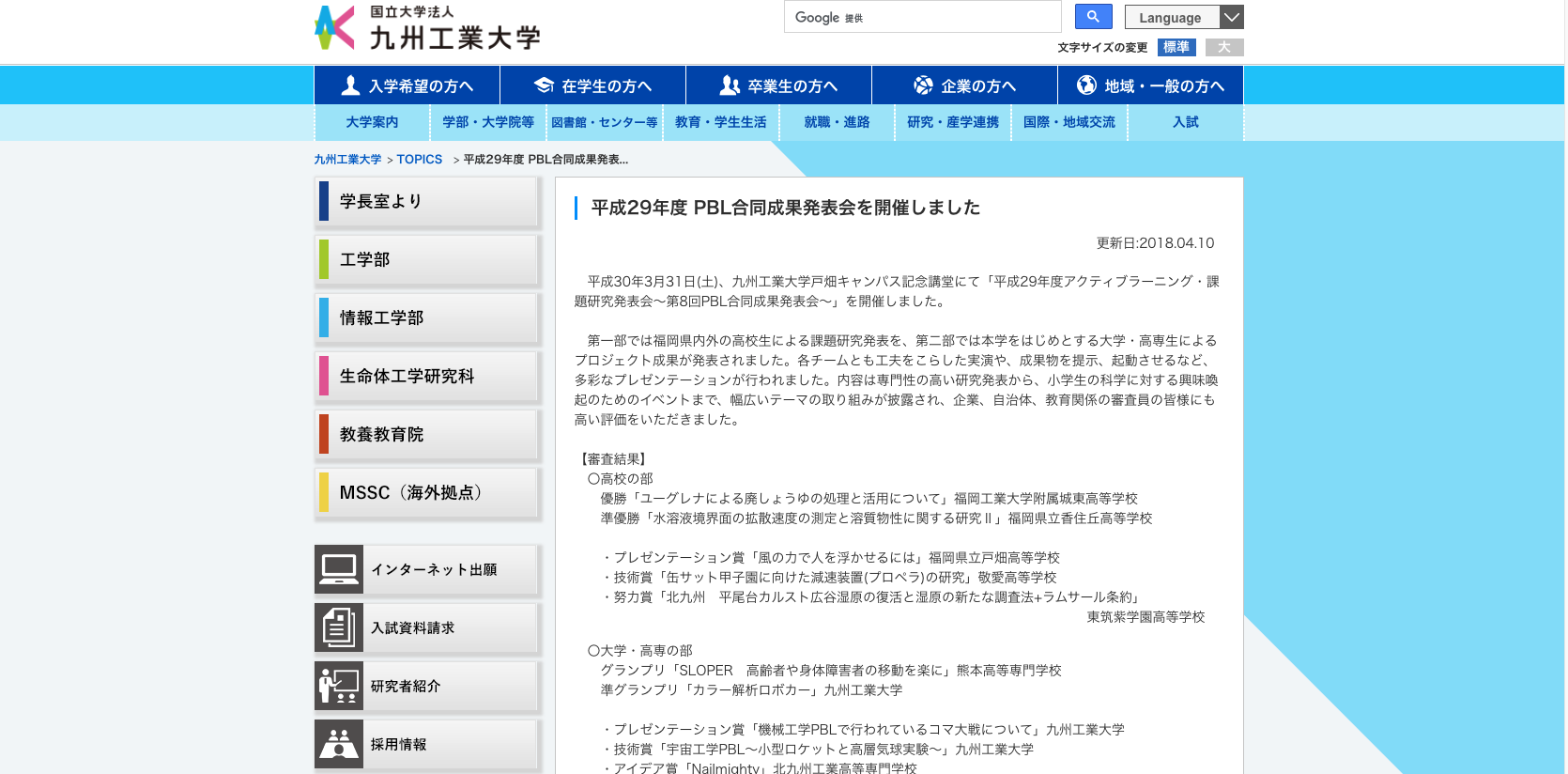The height and width of the screenshot is (774, 1568).
Task: Click the person icon beside 入学希望の方へ
Action: [350, 85]
